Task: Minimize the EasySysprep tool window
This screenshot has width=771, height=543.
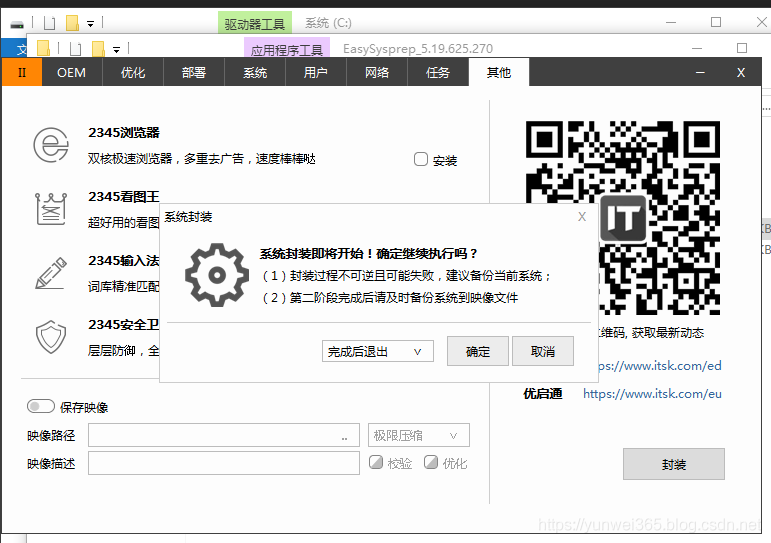Action: [x=700, y=72]
